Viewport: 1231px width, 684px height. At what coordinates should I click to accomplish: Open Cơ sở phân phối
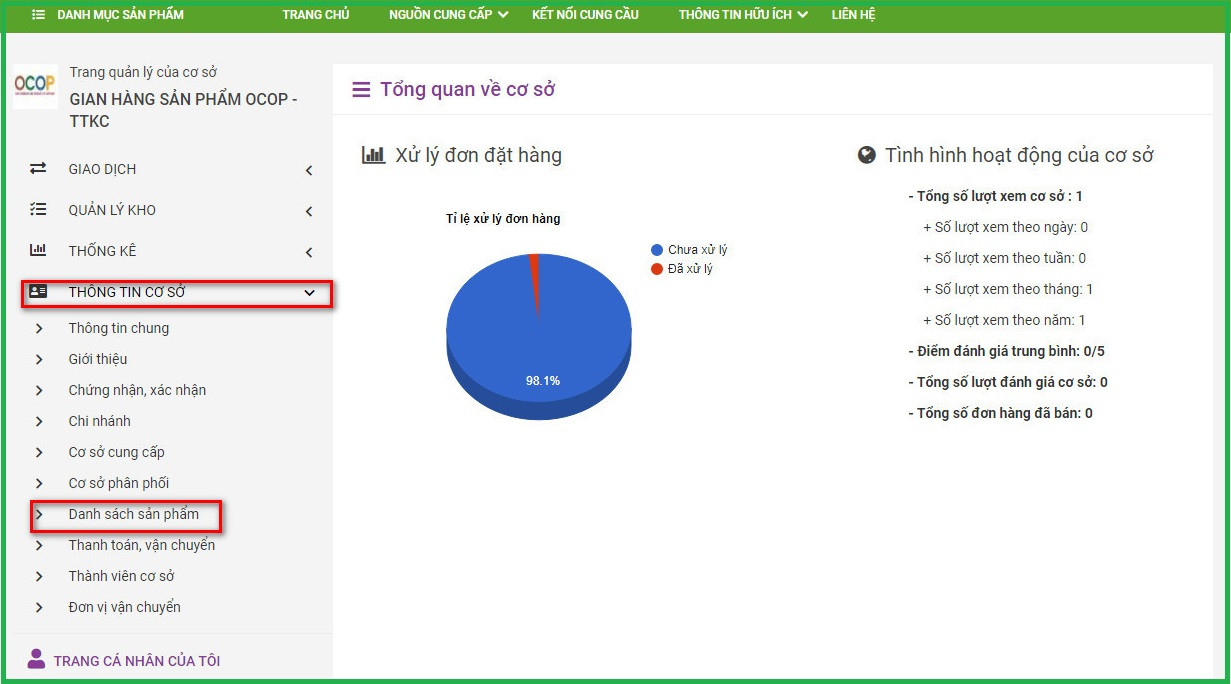click(x=119, y=483)
